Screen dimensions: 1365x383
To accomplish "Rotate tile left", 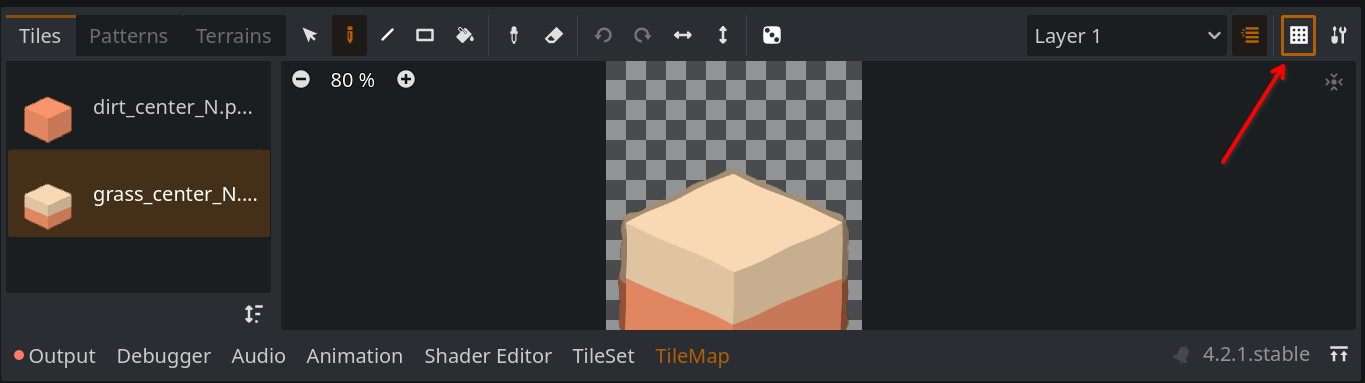I will tap(603, 35).
